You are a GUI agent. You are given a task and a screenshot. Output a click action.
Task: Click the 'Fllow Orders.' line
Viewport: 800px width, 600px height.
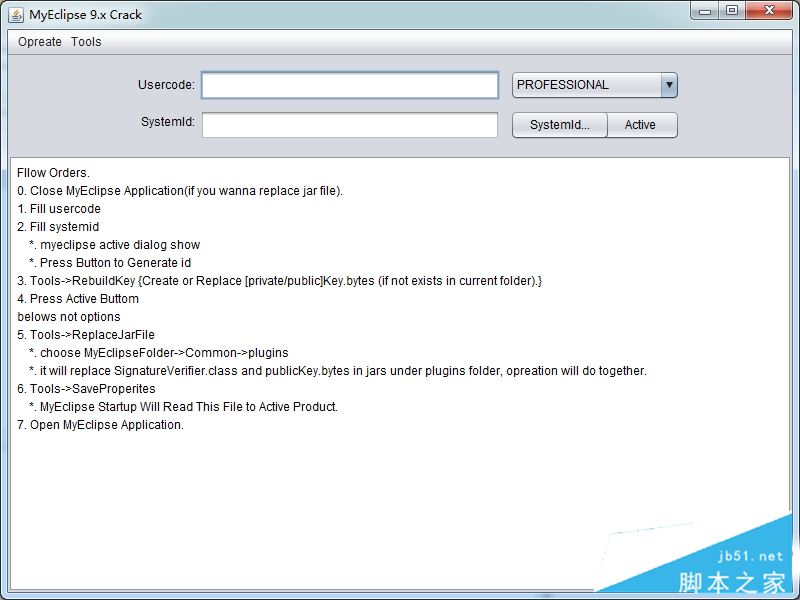(53, 173)
